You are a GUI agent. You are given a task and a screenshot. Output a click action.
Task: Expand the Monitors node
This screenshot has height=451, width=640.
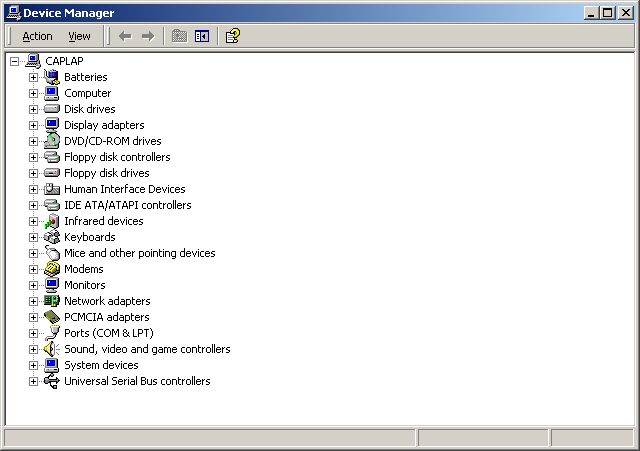pos(33,285)
